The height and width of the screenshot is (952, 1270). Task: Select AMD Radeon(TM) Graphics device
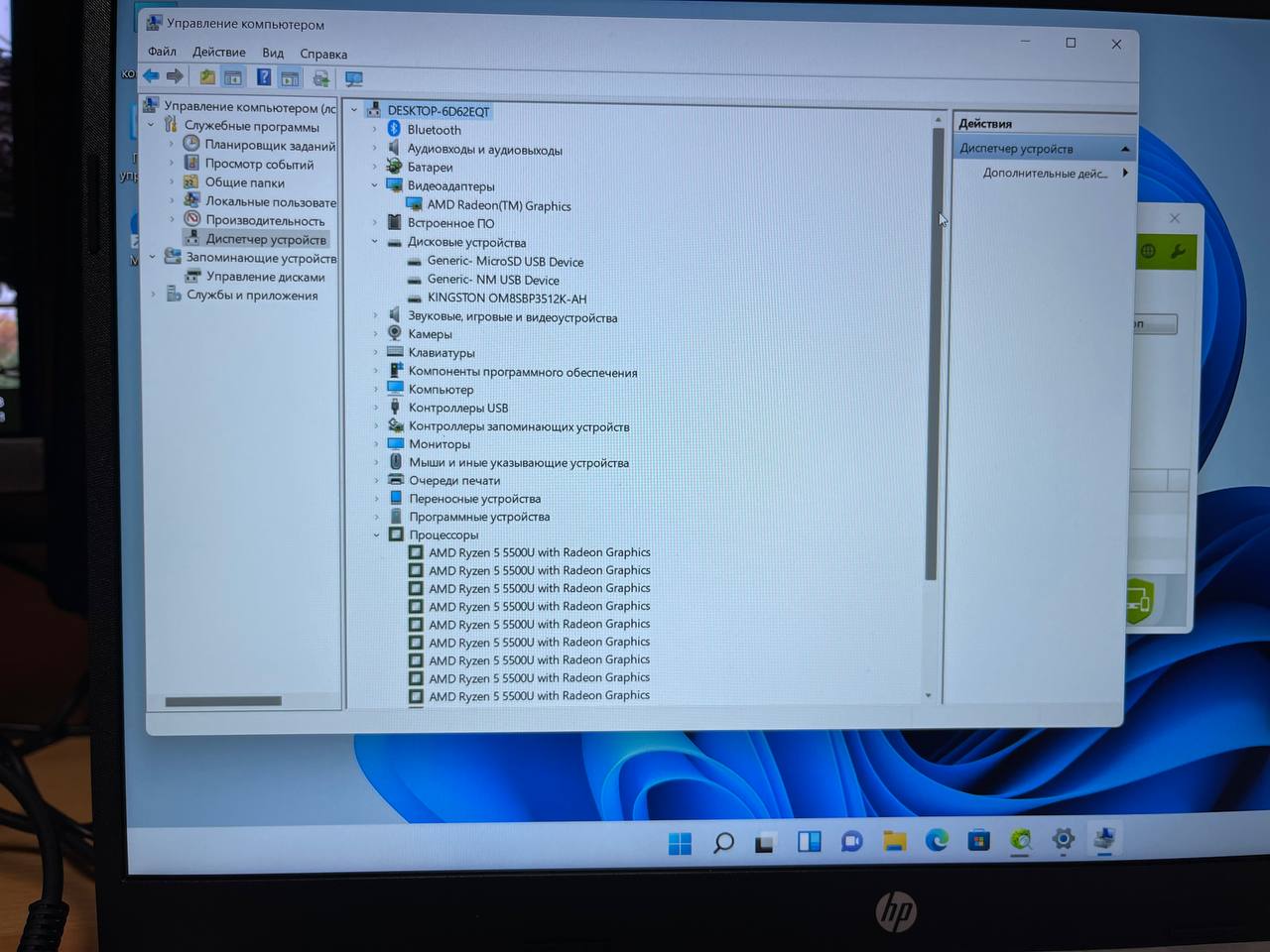point(499,205)
